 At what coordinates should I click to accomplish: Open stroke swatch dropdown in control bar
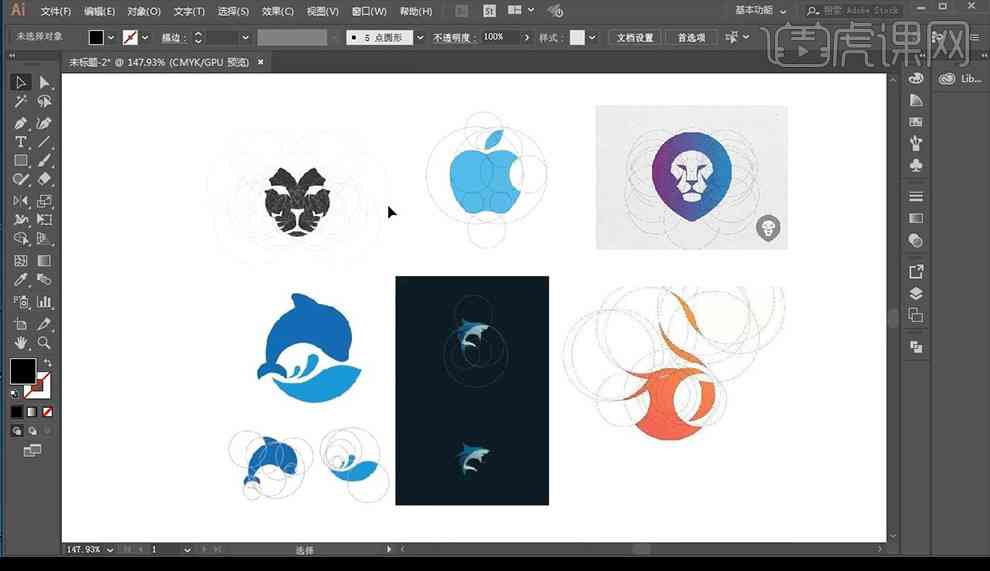coord(145,38)
